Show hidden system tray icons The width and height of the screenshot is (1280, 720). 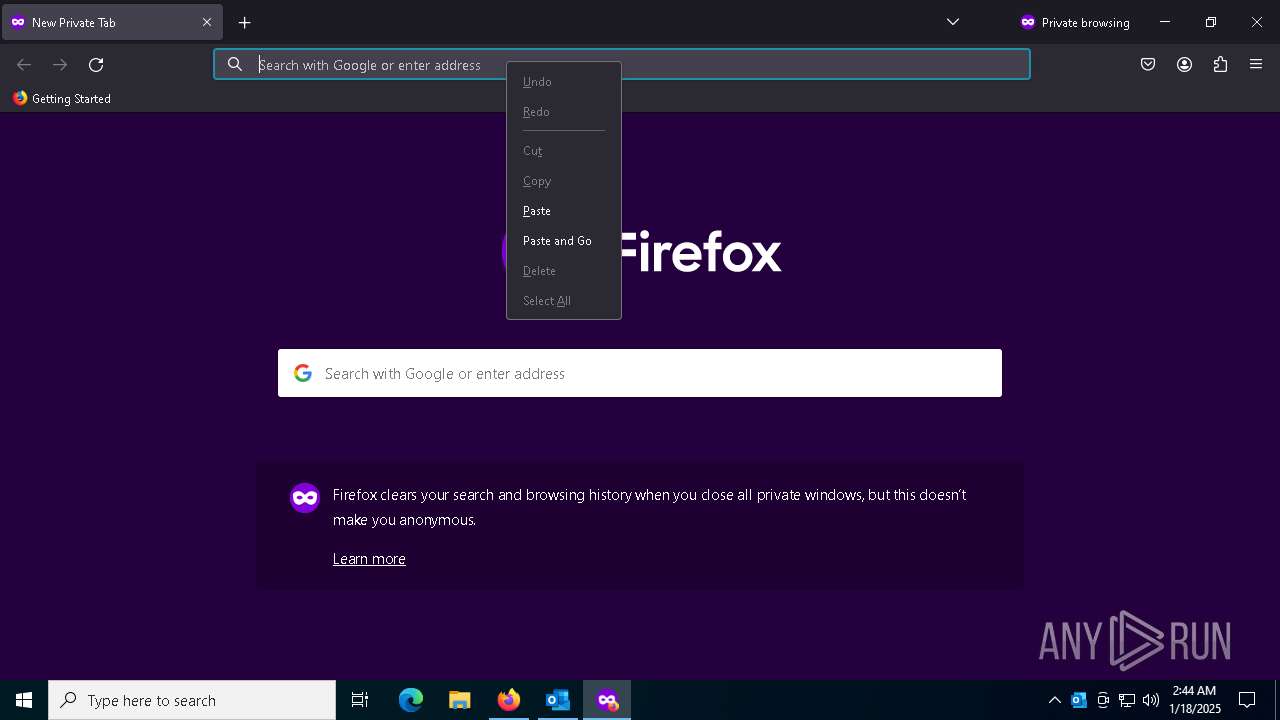pos(1054,700)
